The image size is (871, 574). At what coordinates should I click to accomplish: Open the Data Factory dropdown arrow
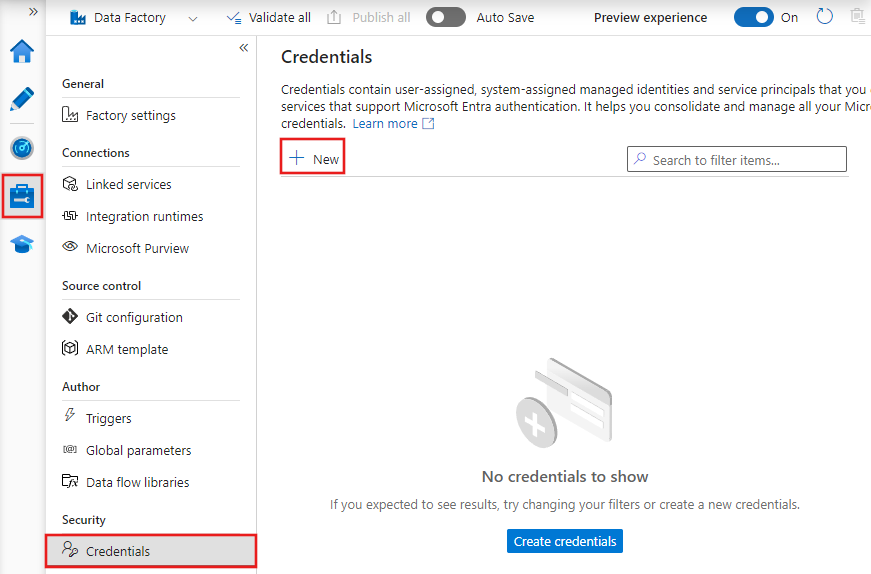coord(193,19)
